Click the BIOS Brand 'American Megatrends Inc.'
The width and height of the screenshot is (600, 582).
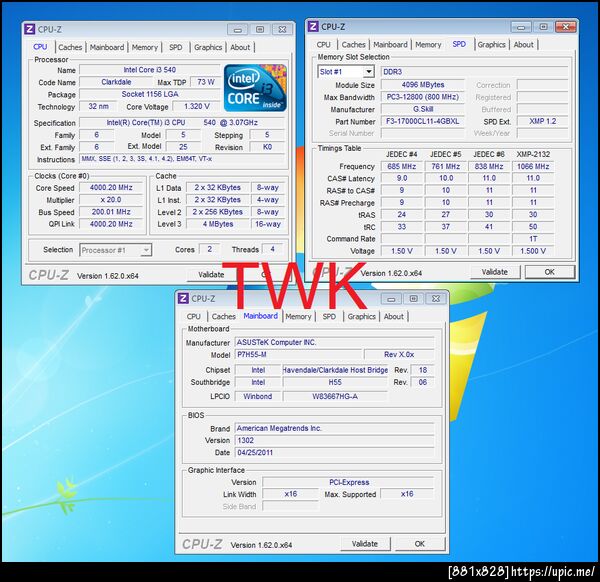(x=334, y=428)
